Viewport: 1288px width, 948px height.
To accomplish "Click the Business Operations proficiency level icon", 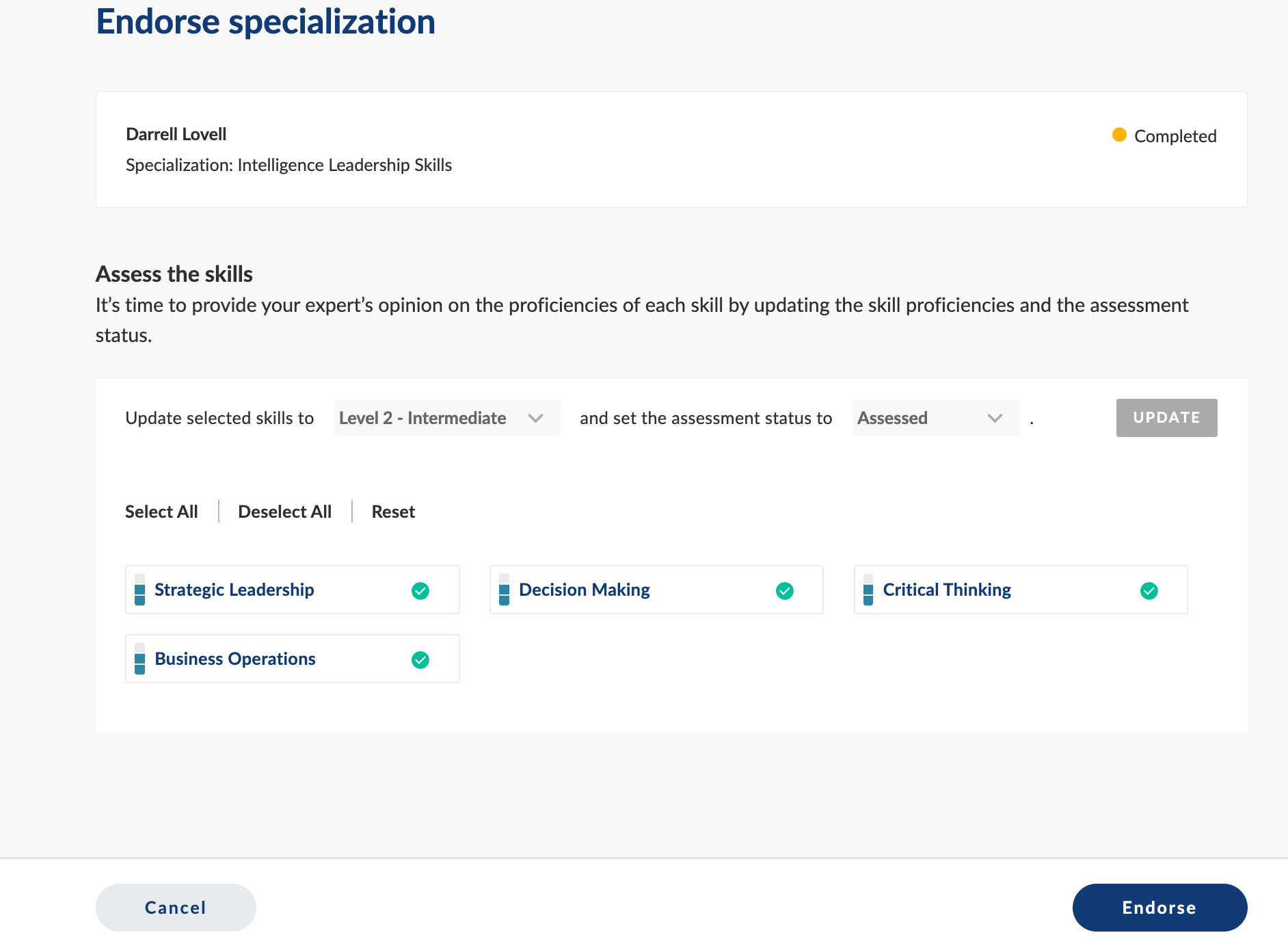I will (x=139, y=659).
